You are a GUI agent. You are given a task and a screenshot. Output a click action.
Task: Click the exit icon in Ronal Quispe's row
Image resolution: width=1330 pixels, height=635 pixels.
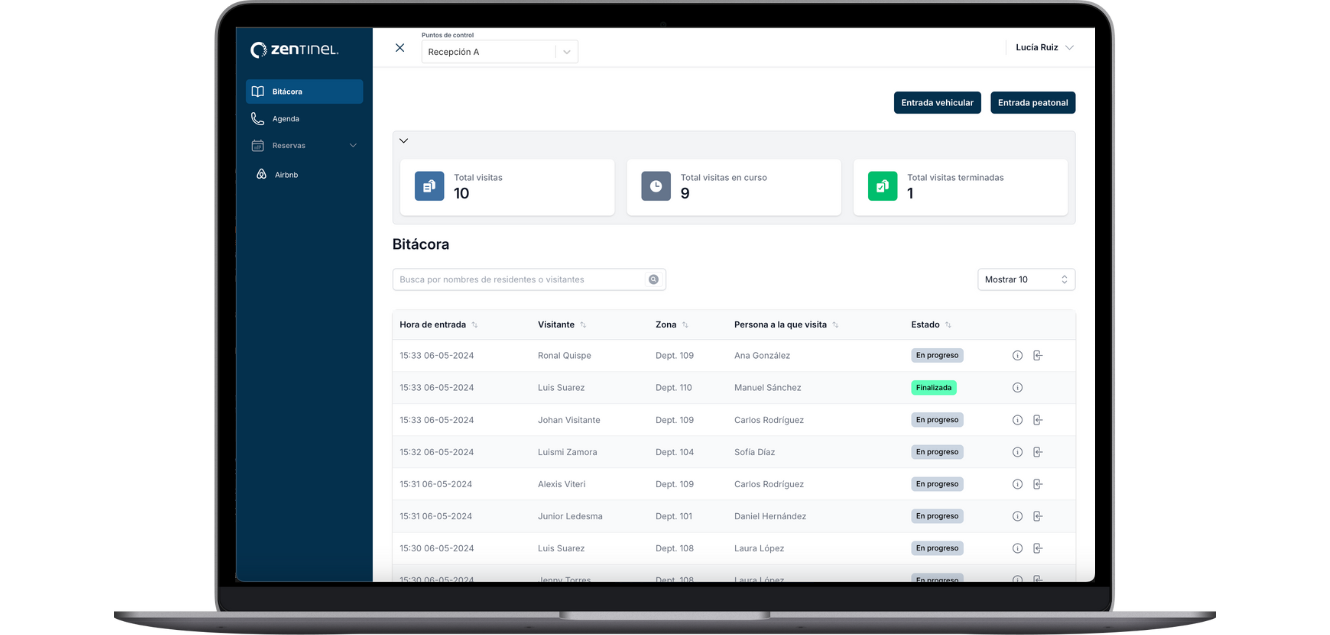(x=1038, y=355)
